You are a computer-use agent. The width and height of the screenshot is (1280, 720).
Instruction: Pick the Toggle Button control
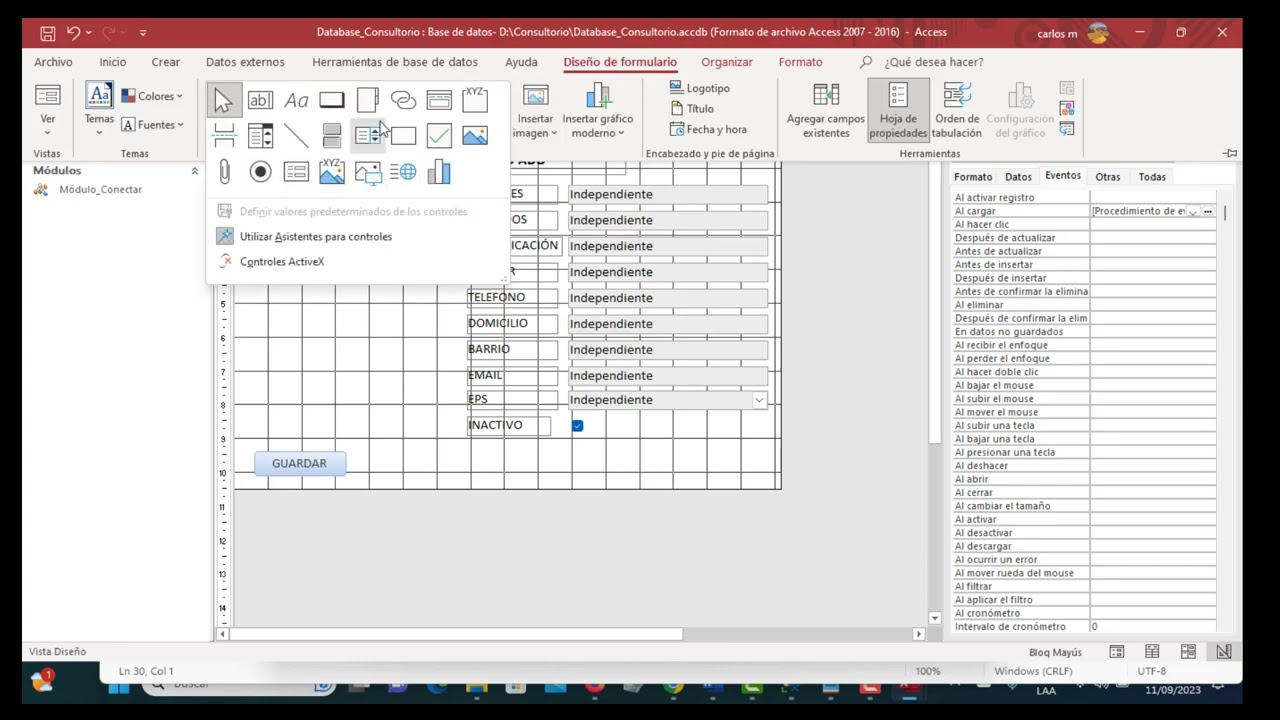(x=332, y=136)
